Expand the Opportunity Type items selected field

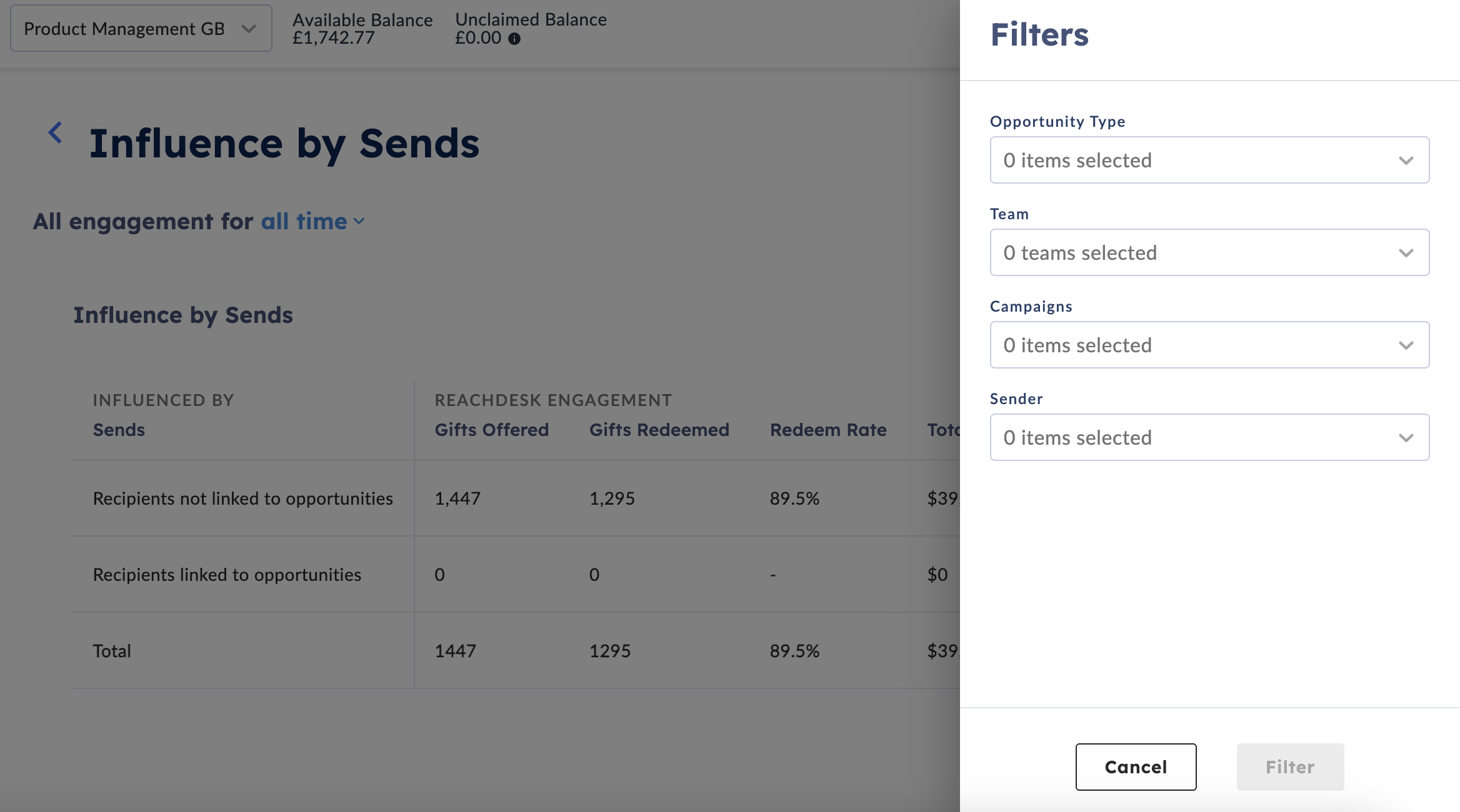(1209, 160)
